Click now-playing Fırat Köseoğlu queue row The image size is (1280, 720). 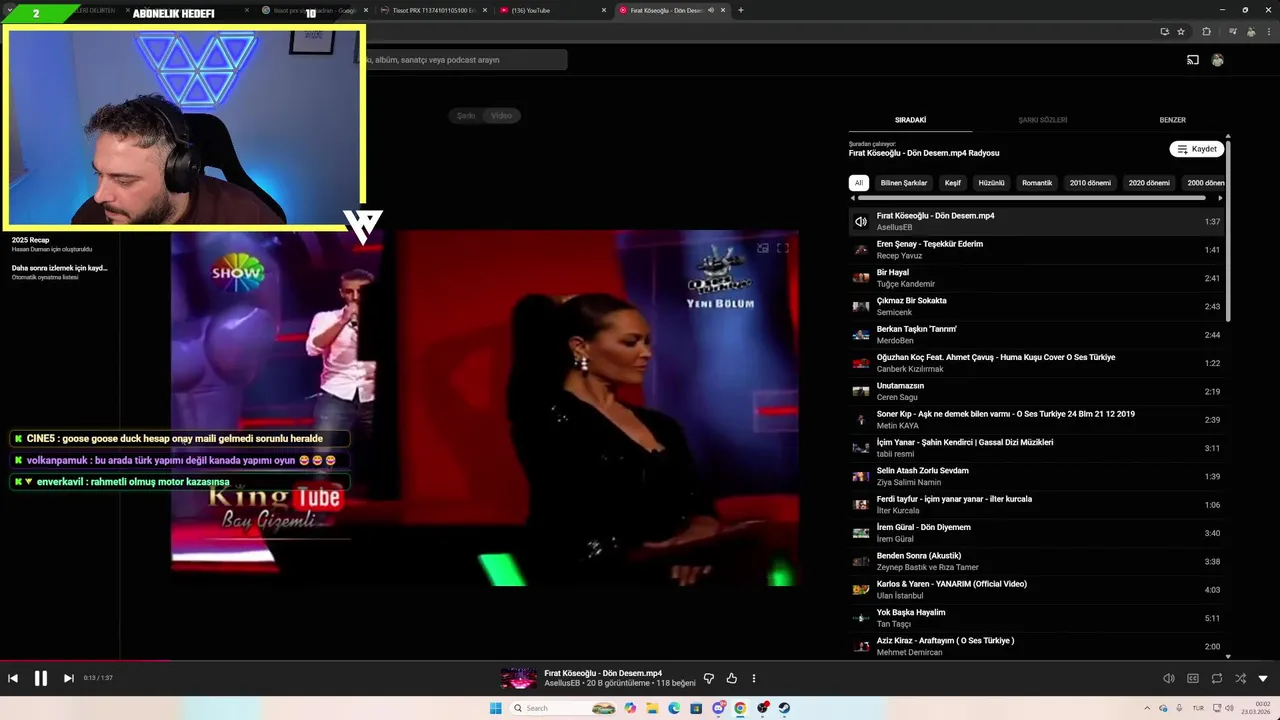click(x=1036, y=221)
